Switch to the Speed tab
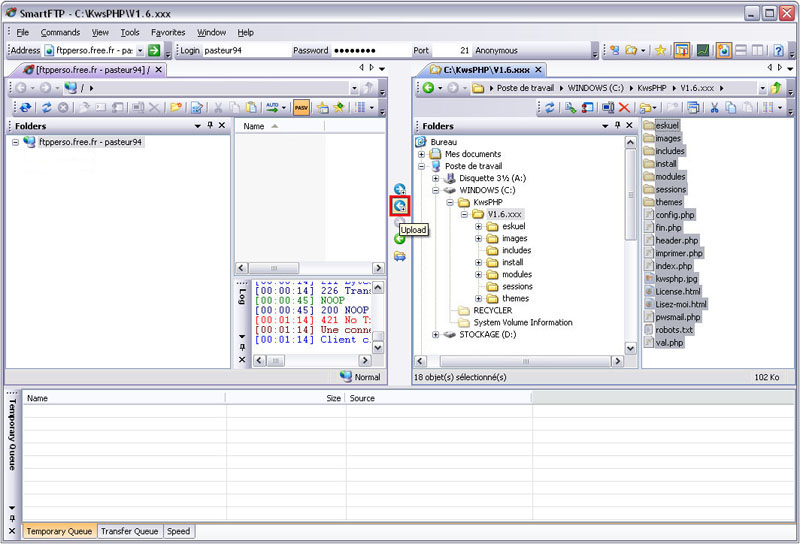 179,531
